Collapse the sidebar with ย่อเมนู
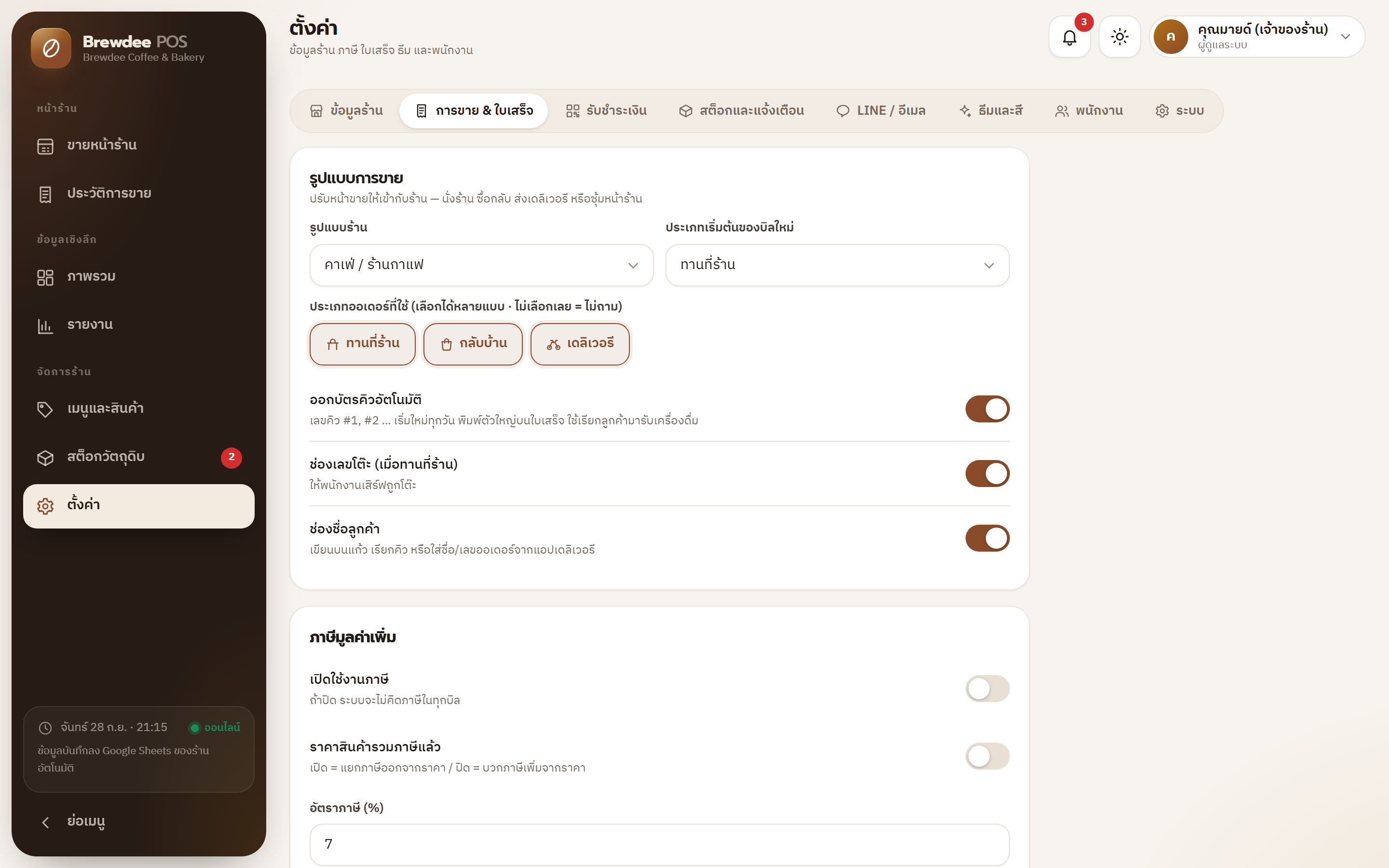Viewport: 1389px width, 868px height. [x=138, y=822]
